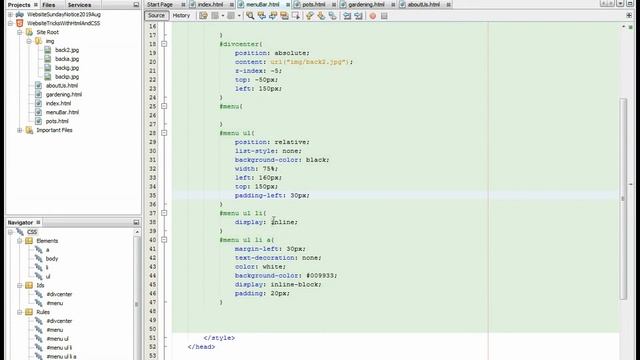
Task: Toggle Rectangular Selection mode
Action: (x=296, y=16)
